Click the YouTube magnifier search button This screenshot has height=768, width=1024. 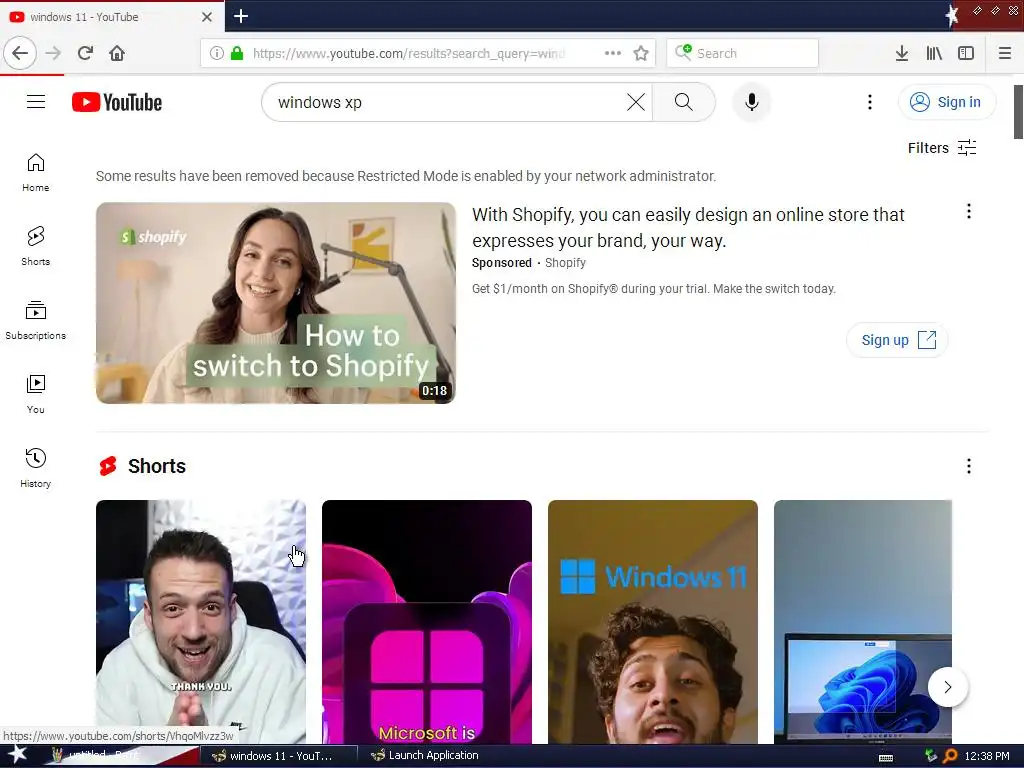684,102
